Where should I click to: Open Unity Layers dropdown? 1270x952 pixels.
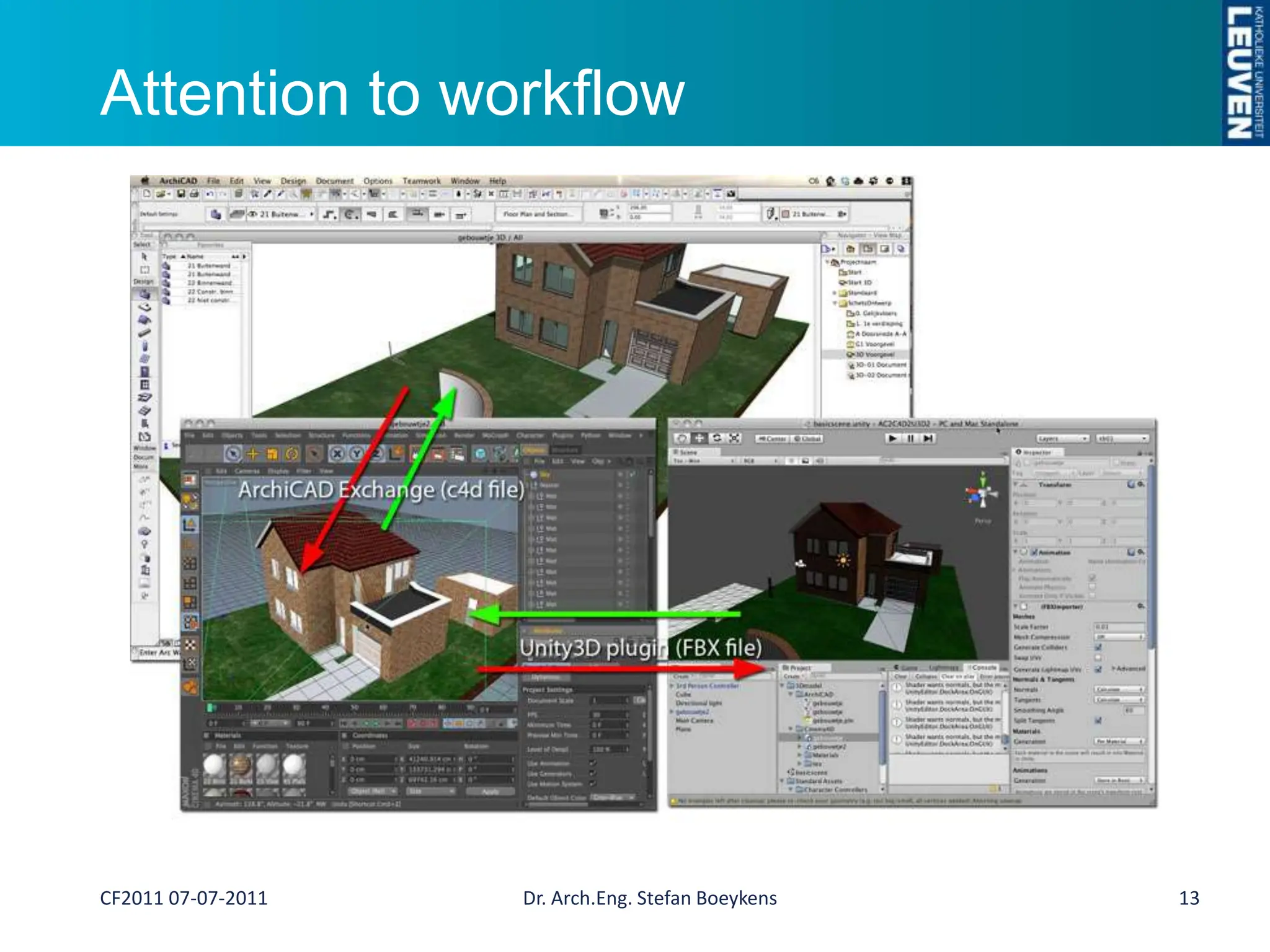pyautogui.click(x=1063, y=438)
